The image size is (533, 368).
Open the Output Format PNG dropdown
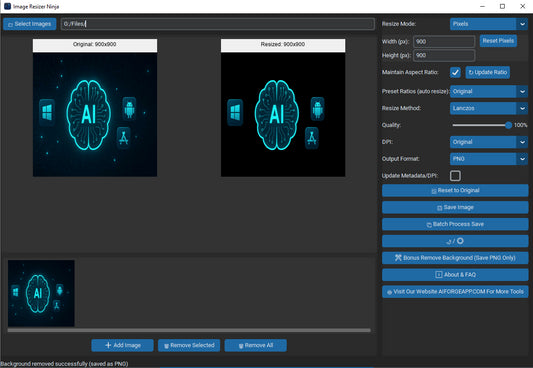click(488, 159)
